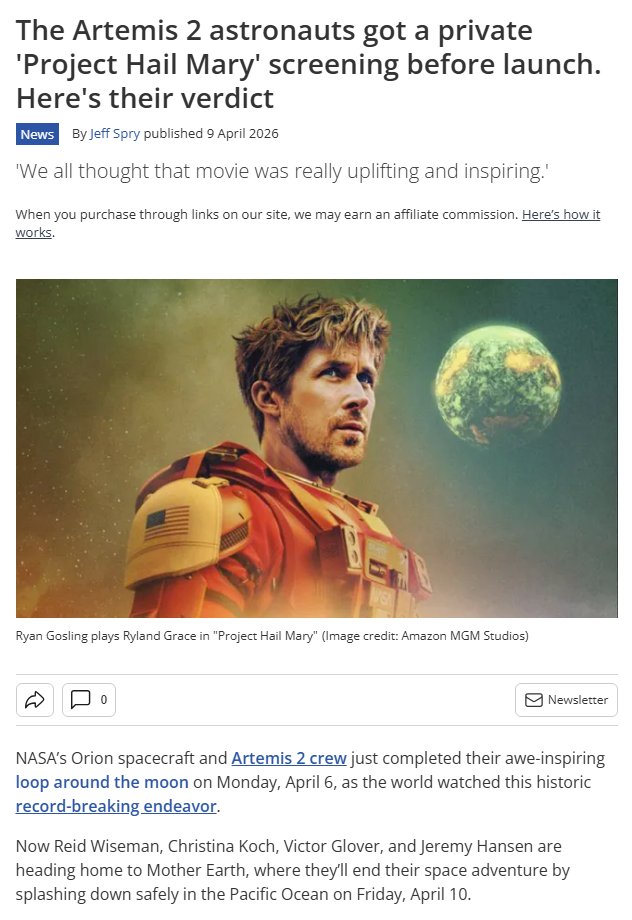The width and height of the screenshot is (632, 920).
Task: Click the published date 9 April 2026
Action: 242,134
